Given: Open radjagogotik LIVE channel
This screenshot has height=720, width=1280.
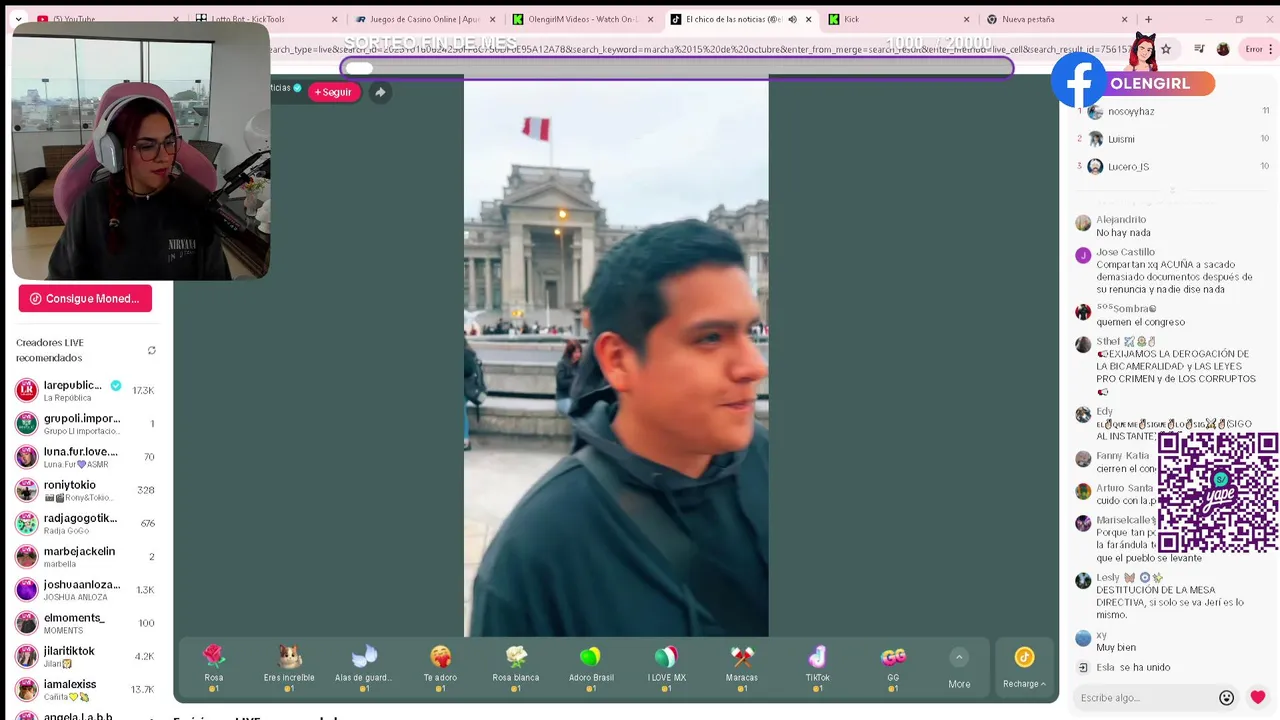Looking at the screenshot, I should (86, 523).
